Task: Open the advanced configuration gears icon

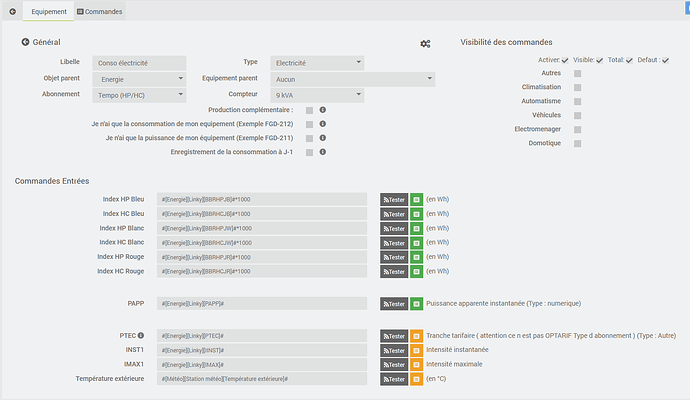Action: [425, 44]
